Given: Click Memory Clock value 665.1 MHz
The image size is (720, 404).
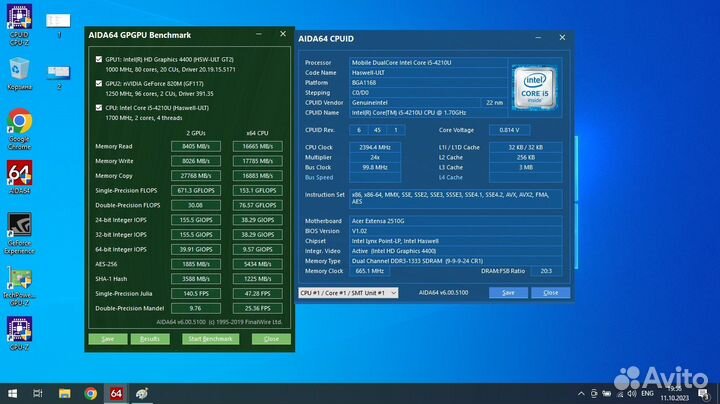Looking at the screenshot, I should (x=370, y=271).
